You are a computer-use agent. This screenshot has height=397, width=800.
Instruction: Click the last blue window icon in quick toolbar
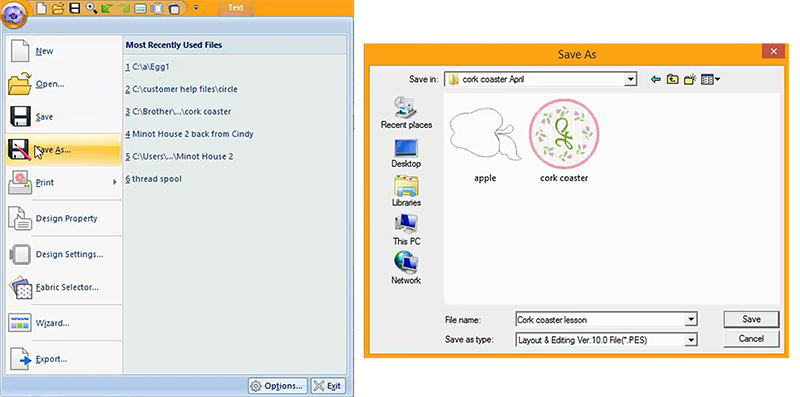tap(174, 9)
